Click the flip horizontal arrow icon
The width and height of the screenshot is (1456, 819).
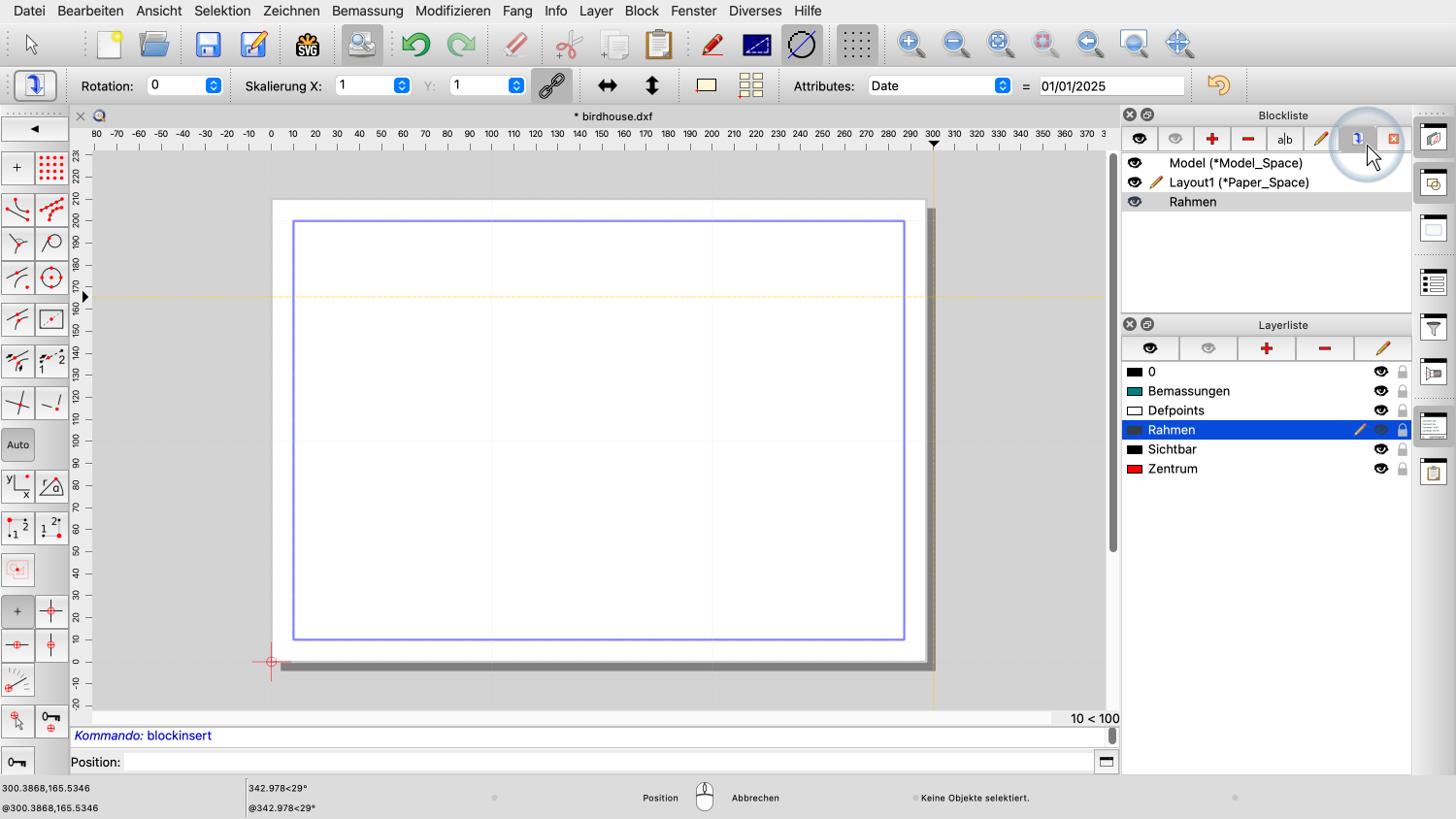(608, 85)
